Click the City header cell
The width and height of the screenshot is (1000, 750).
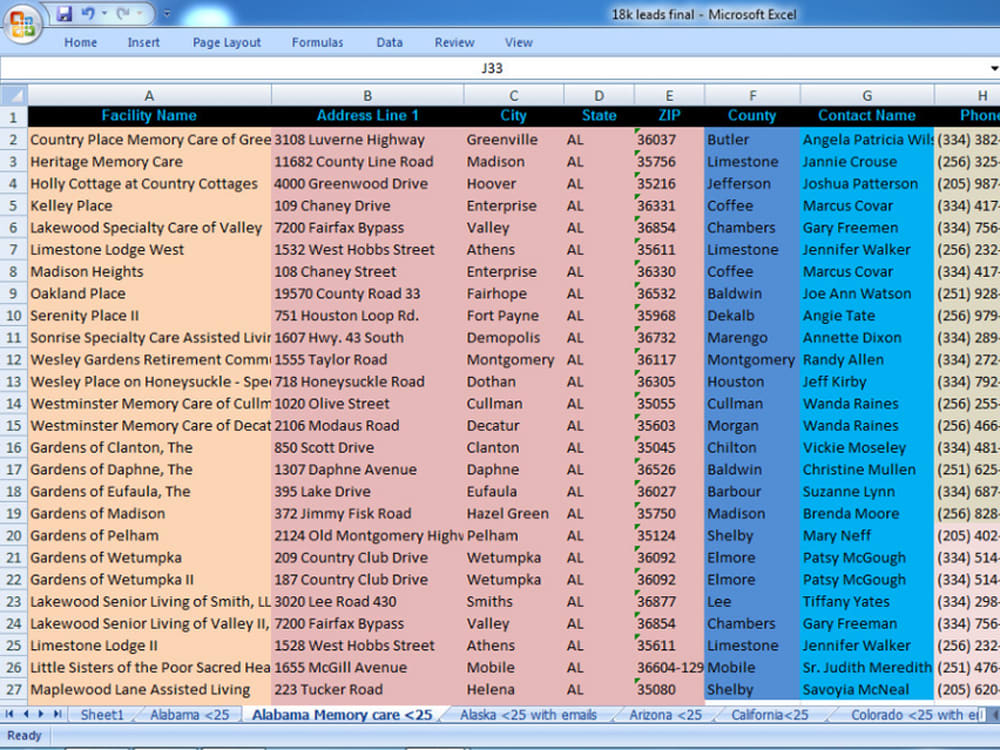coord(513,116)
